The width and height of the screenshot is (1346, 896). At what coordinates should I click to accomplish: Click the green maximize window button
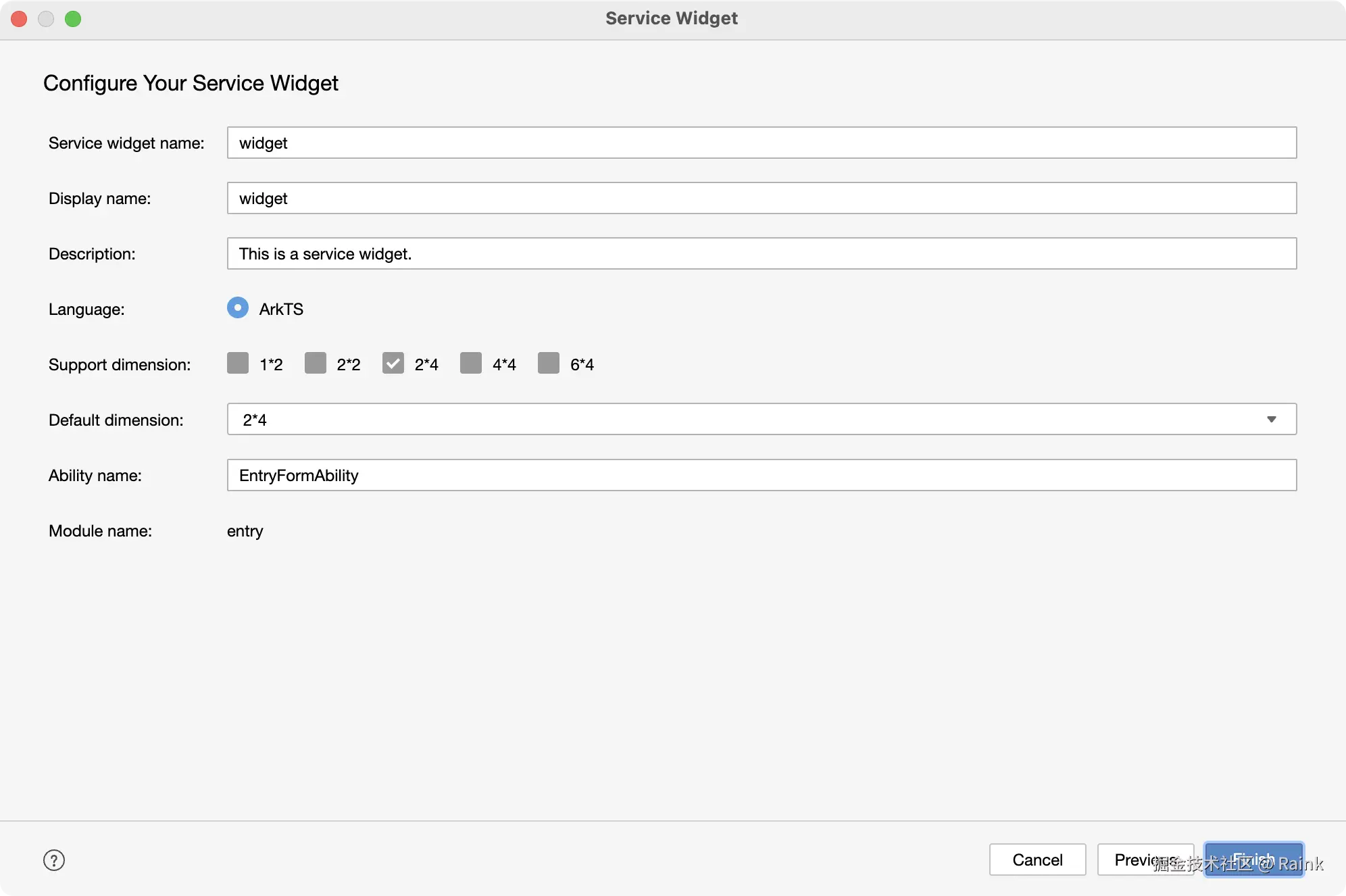[x=73, y=18]
